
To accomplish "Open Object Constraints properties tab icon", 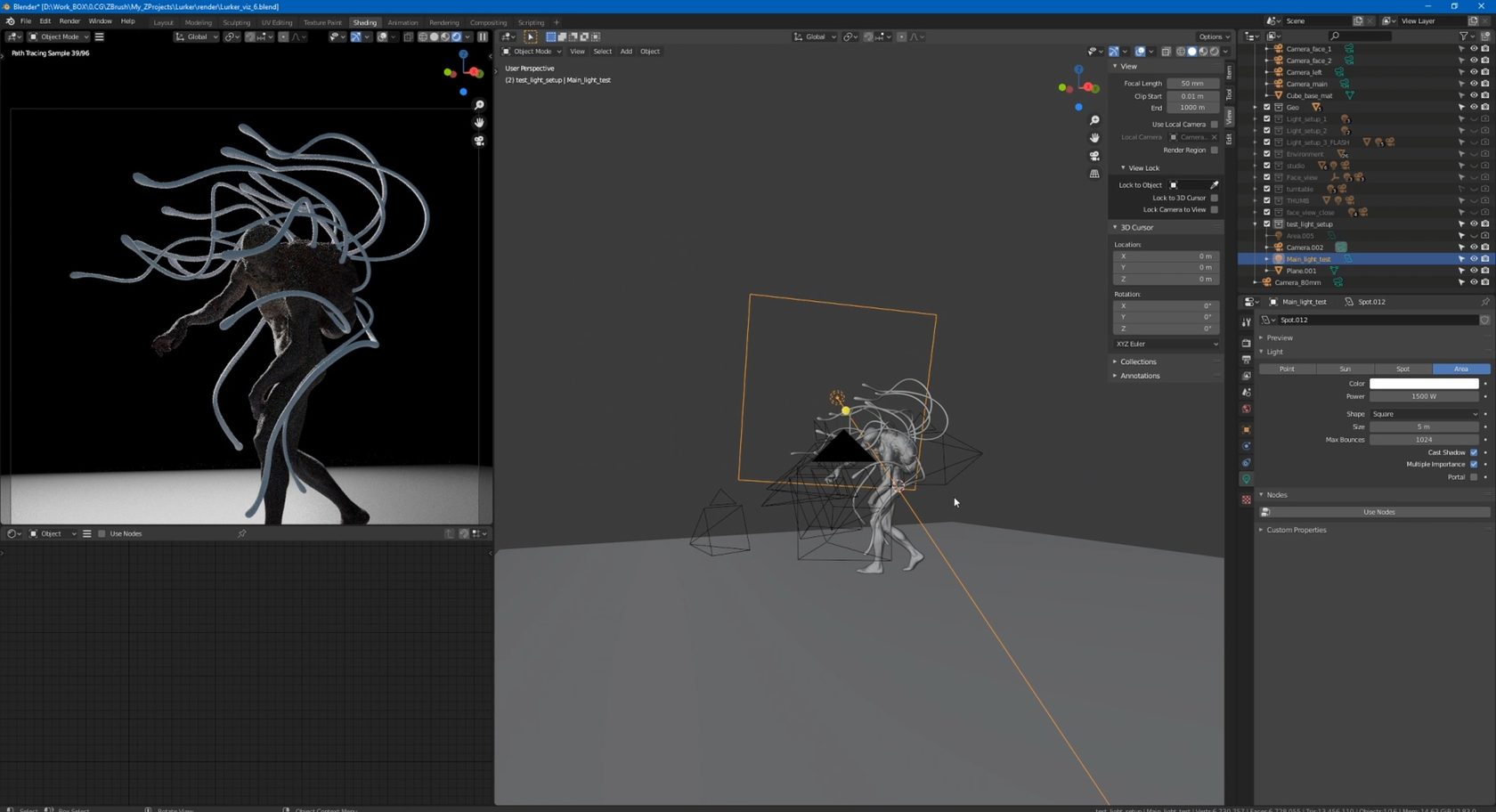I will pos(1246,462).
